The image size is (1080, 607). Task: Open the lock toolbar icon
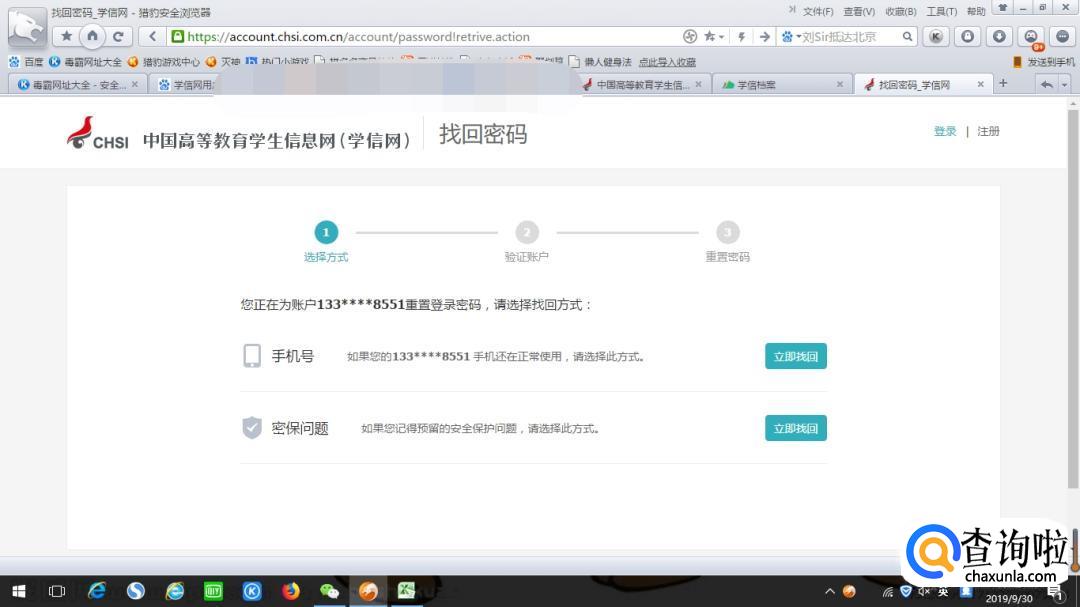point(968,37)
